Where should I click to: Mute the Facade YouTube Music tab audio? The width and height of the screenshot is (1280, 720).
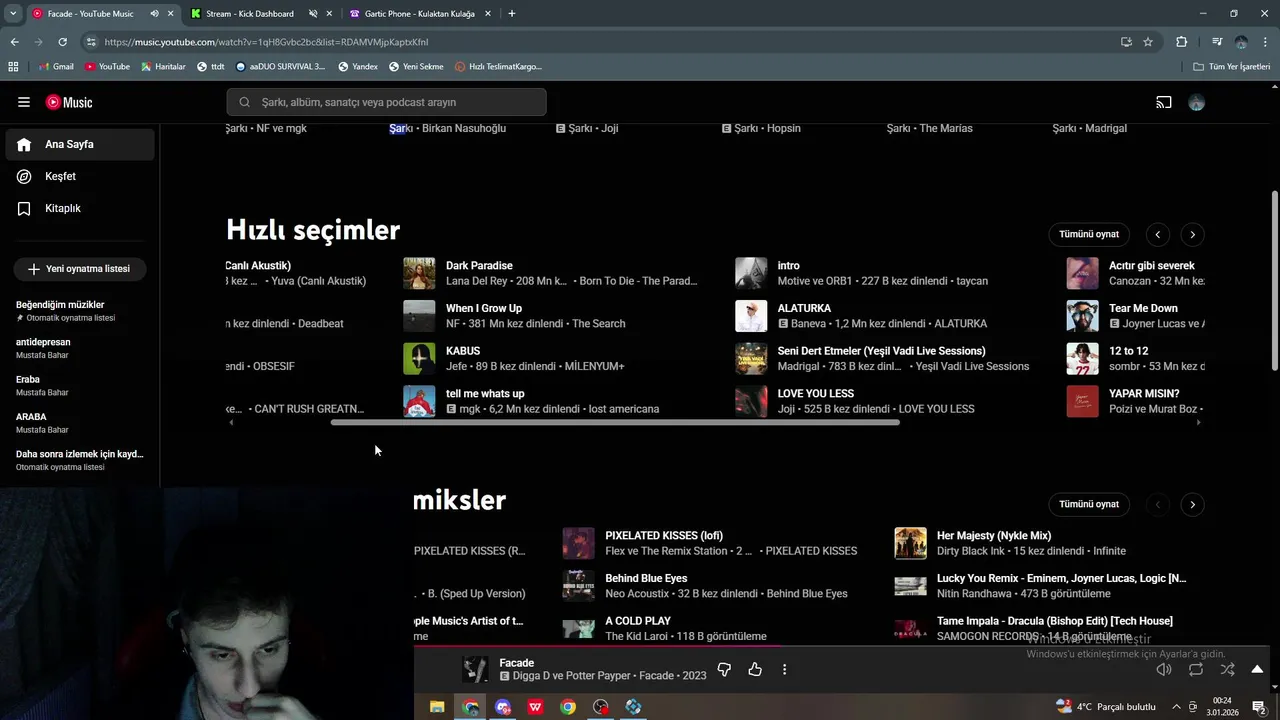(154, 14)
